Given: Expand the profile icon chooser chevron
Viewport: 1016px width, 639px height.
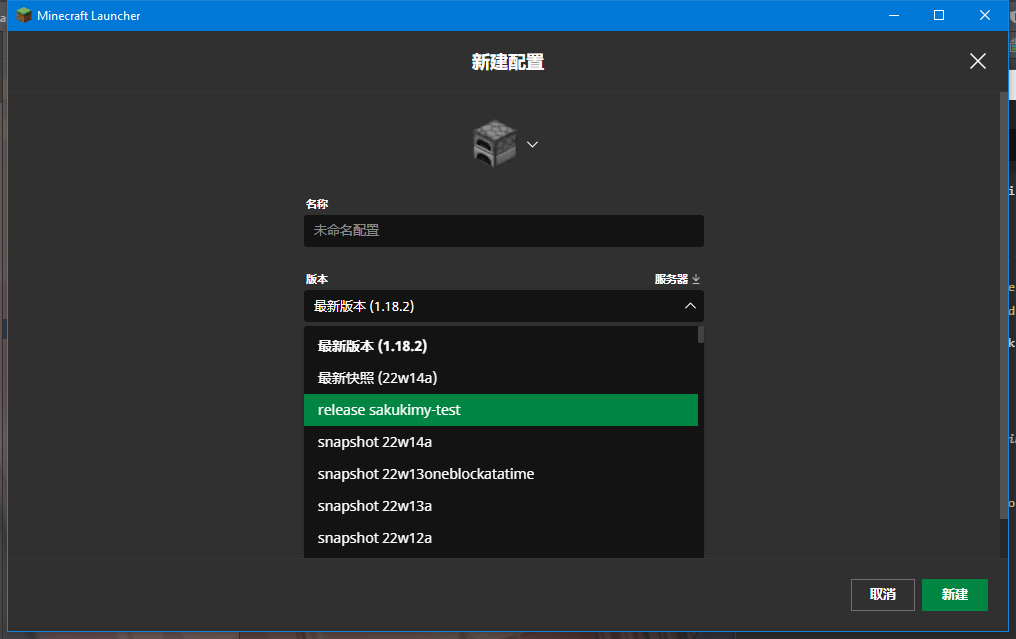Looking at the screenshot, I should point(533,145).
